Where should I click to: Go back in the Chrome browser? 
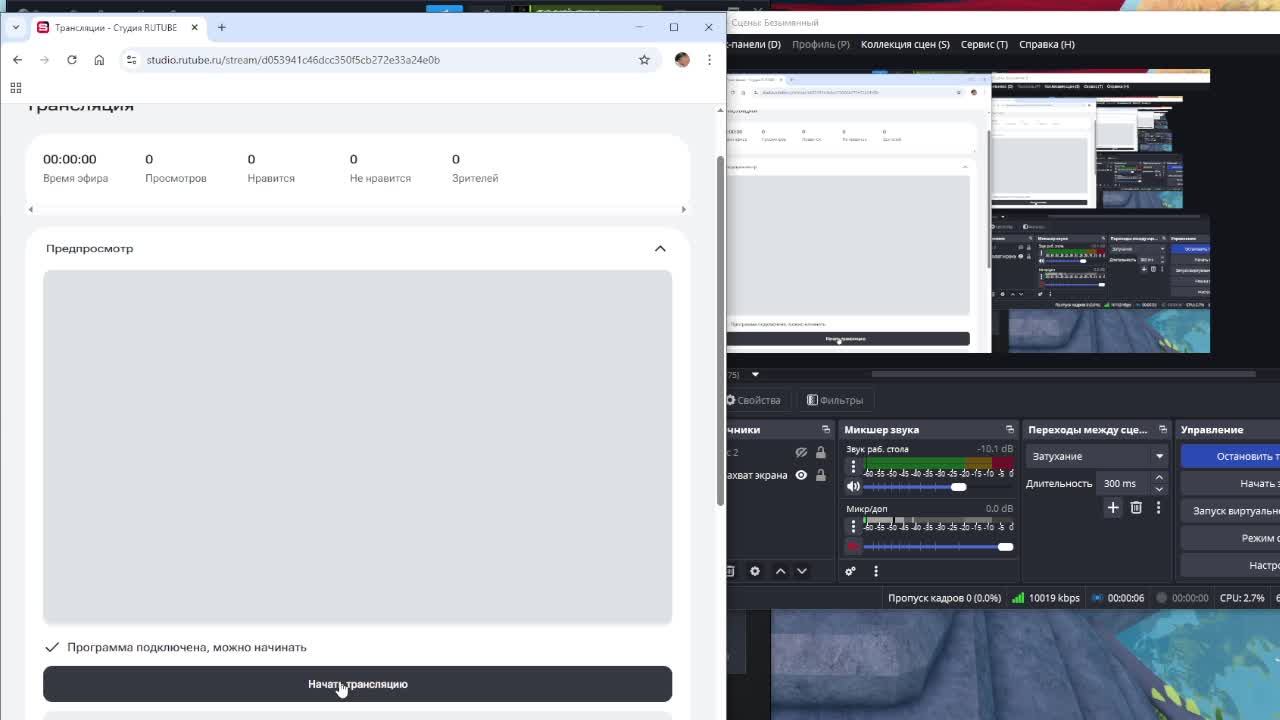click(x=17, y=60)
